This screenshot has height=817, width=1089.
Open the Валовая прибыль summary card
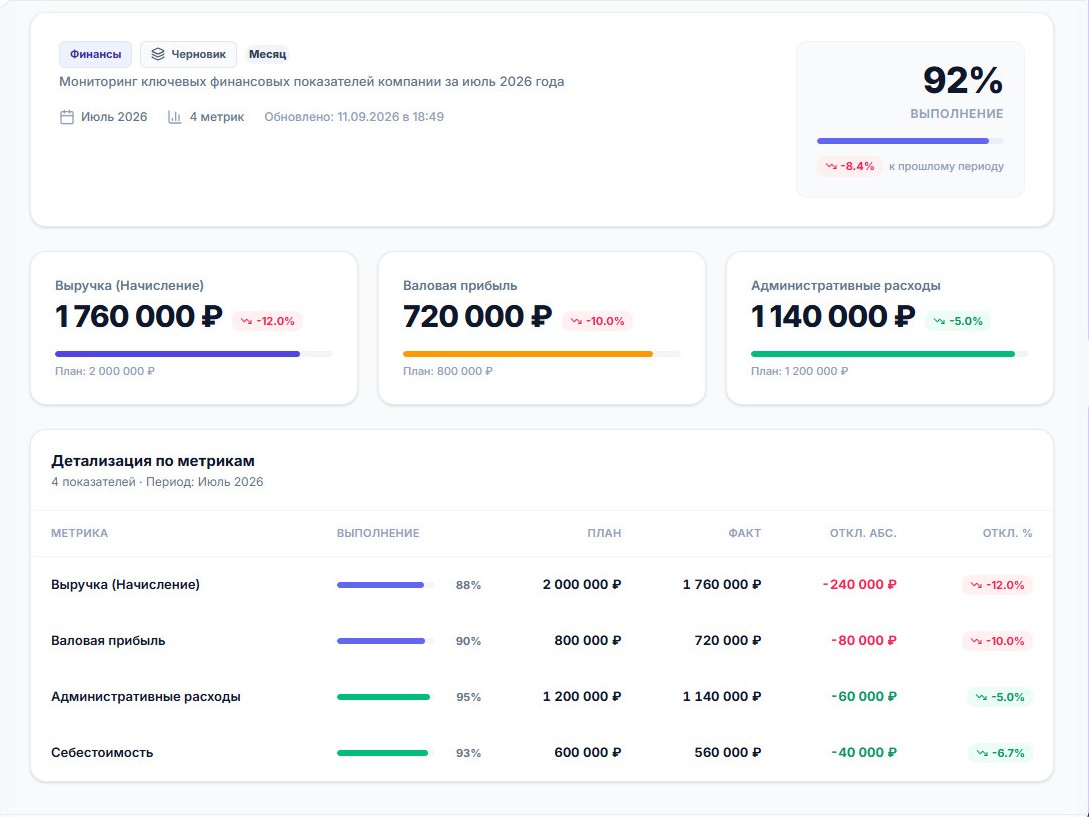[542, 328]
